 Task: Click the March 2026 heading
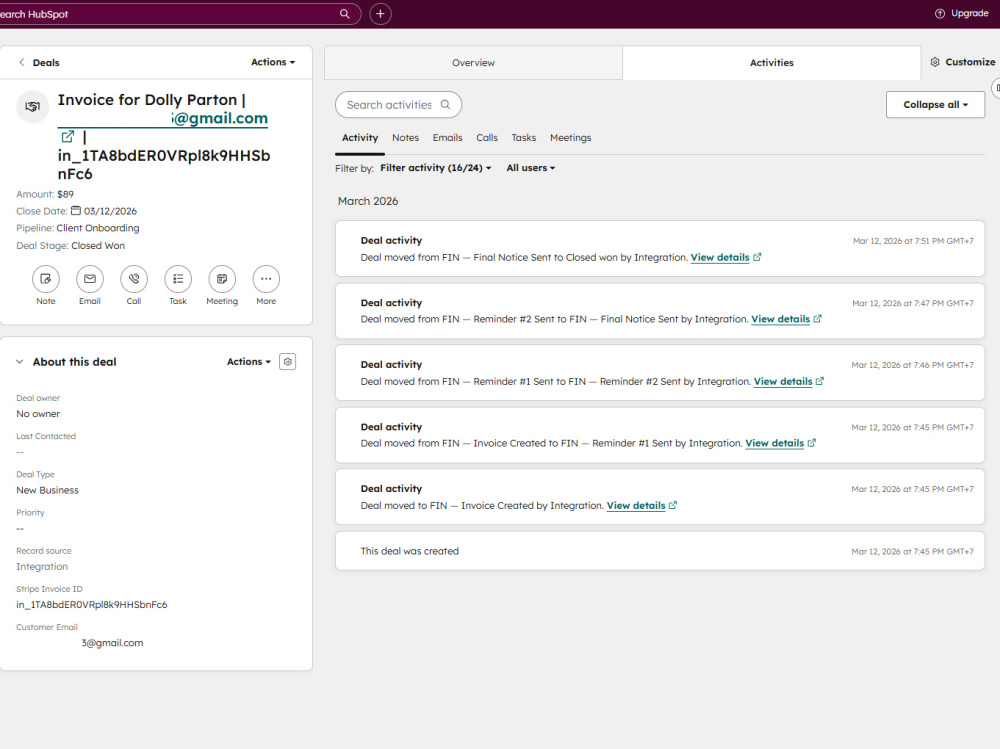pyautogui.click(x=368, y=201)
